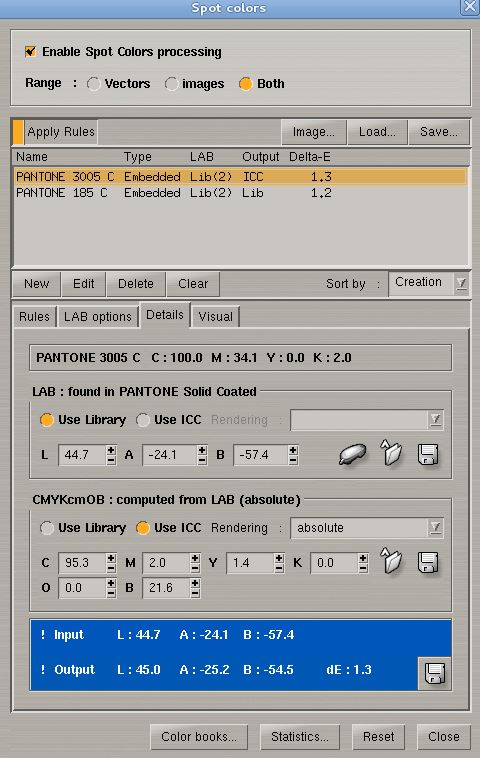Toggle Enable Spot Colors processing checkbox
Screen dimensions: 480x758
[x=30, y=51]
